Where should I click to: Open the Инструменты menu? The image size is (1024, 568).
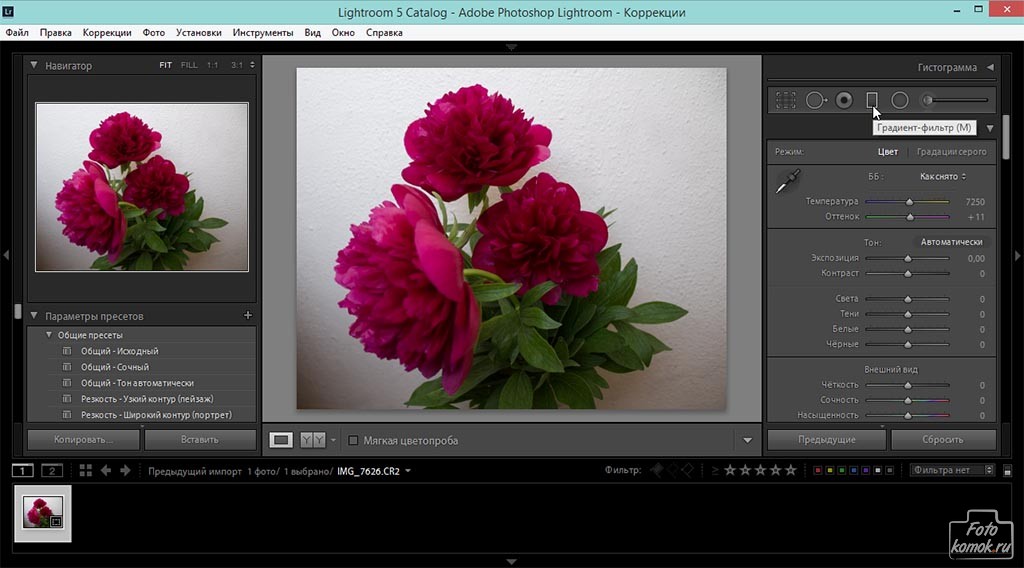click(262, 32)
